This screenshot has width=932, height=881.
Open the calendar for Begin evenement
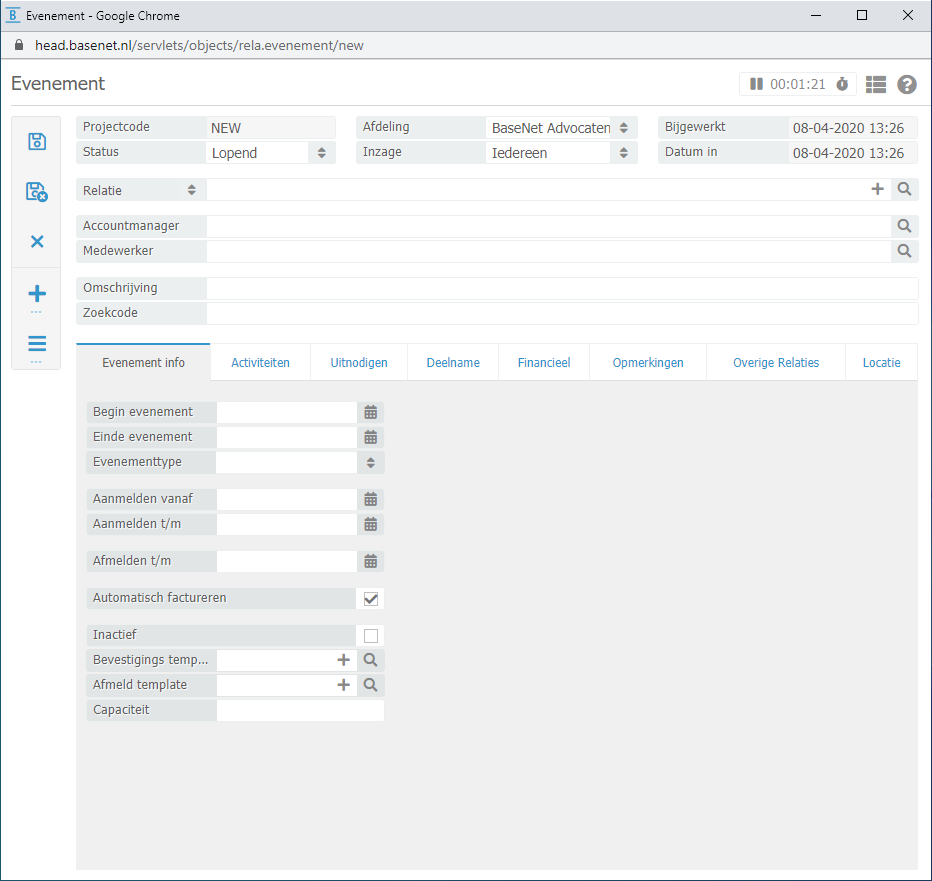tap(371, 413)
